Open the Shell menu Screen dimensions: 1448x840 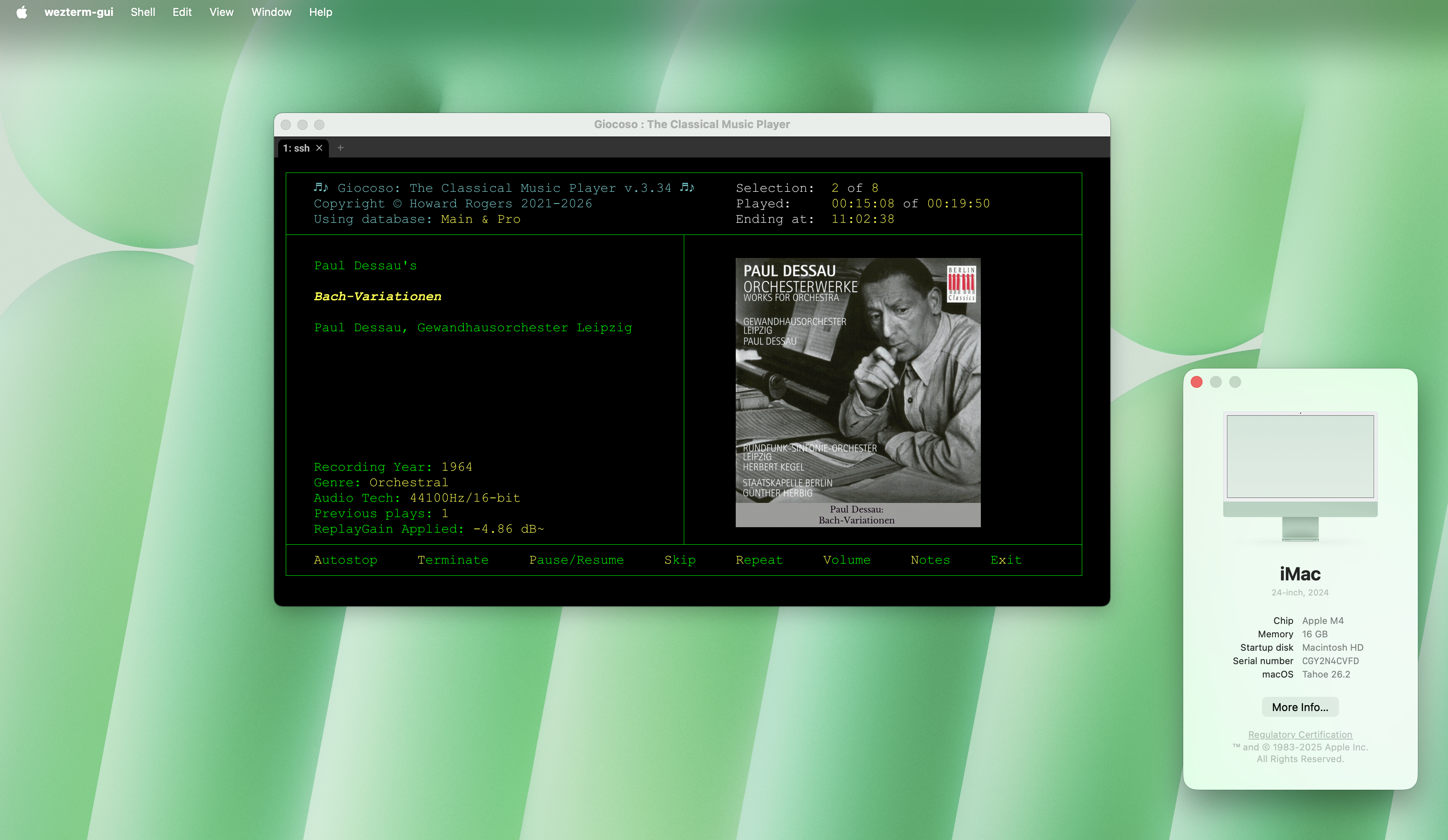[x=142, y=11]
